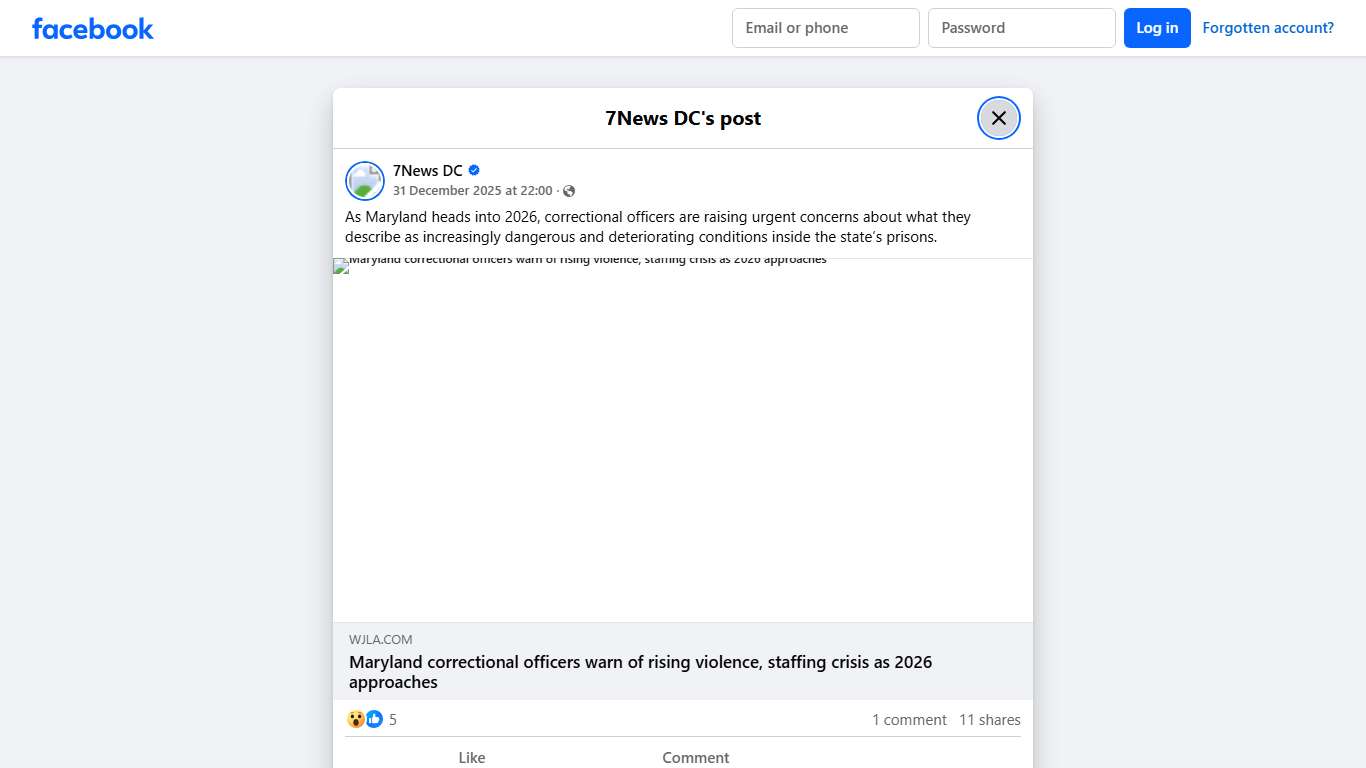Click the Facebook logo
This screenshot has width=1366, height=768.
[x=93, y=28]
